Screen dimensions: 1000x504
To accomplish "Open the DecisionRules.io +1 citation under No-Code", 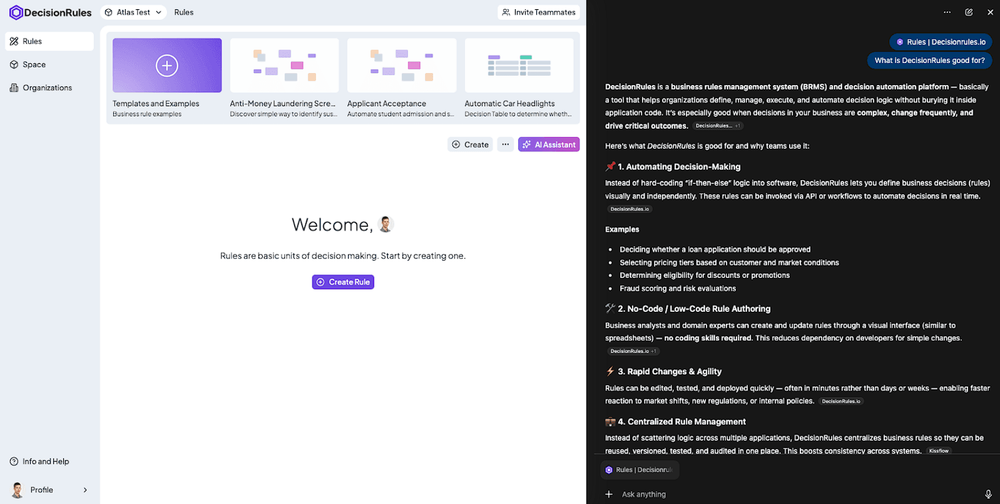I will 633,351.
